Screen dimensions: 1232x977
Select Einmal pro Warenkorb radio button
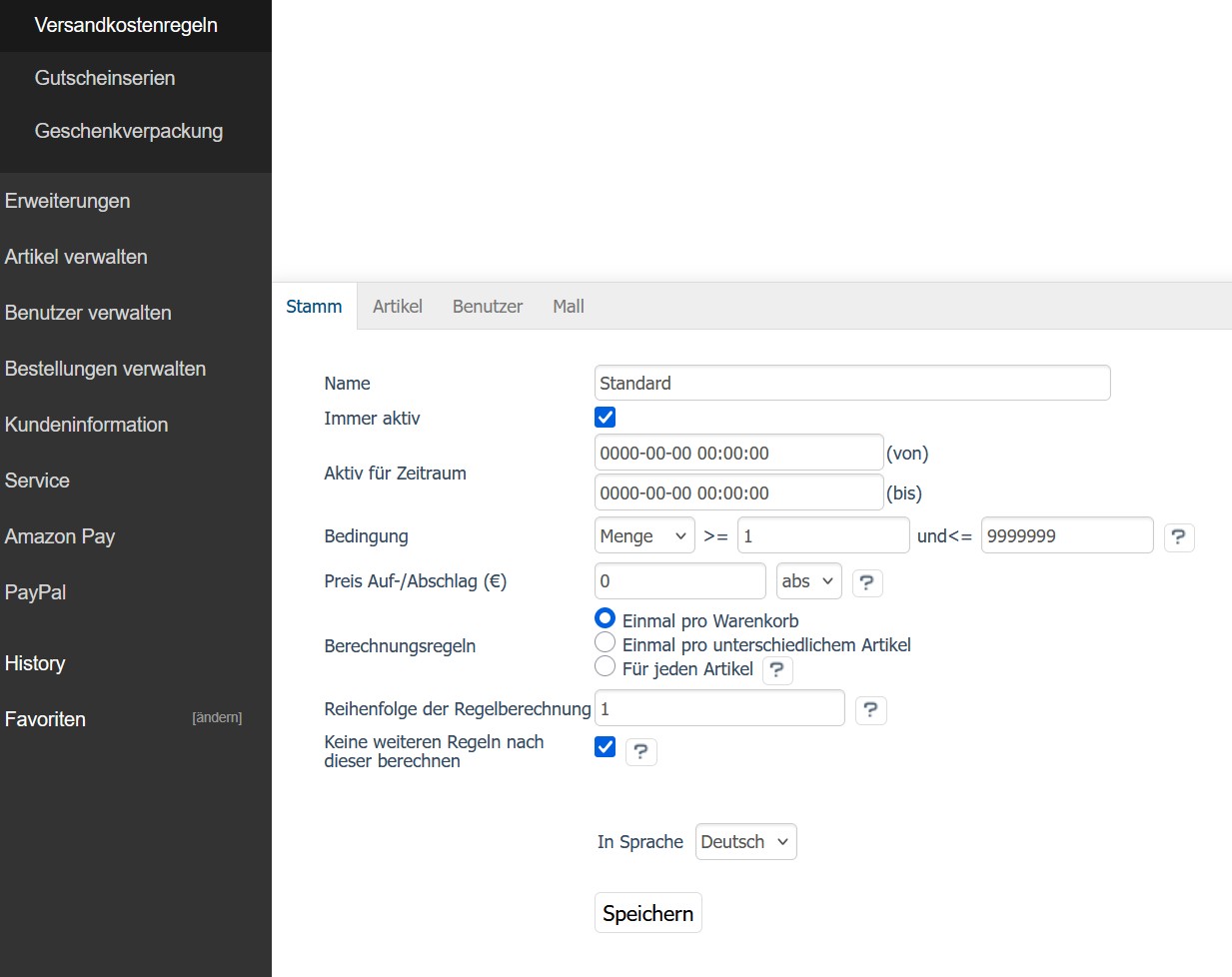click(x=605, y=618)
